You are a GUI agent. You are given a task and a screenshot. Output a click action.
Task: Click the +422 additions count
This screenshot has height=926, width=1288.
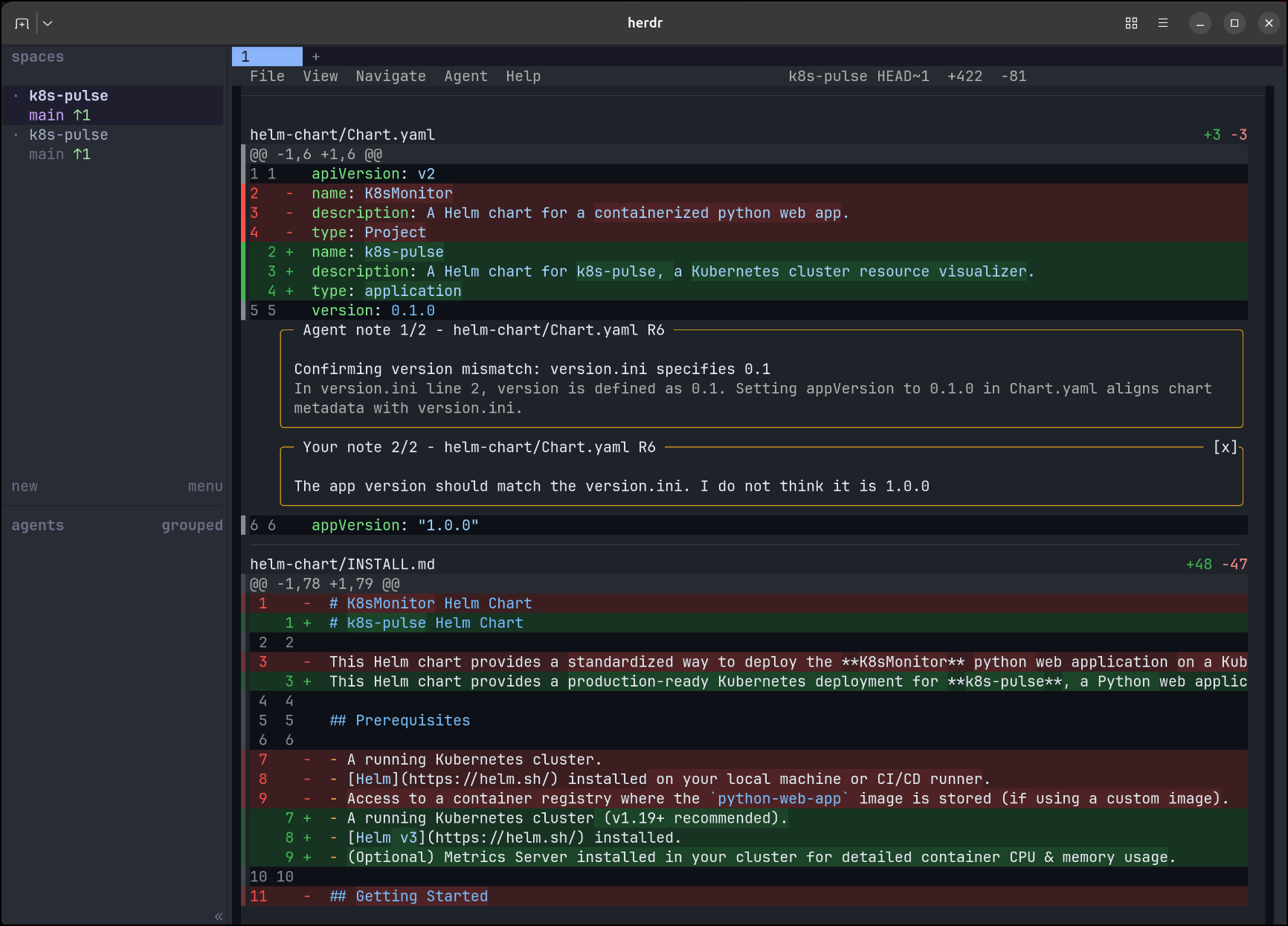965,76
